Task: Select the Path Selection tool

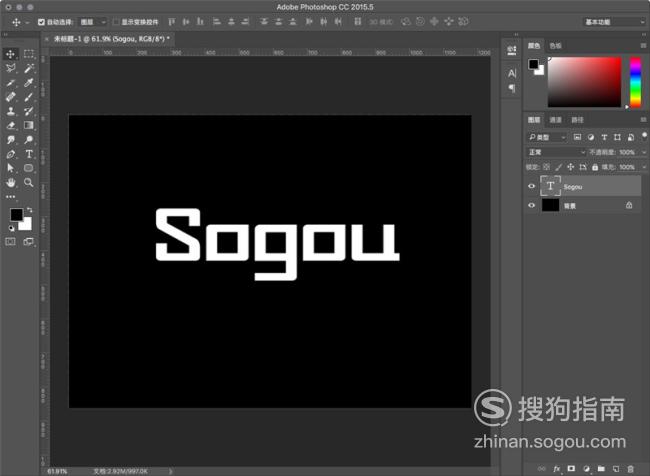Action: tap(11, 168)
